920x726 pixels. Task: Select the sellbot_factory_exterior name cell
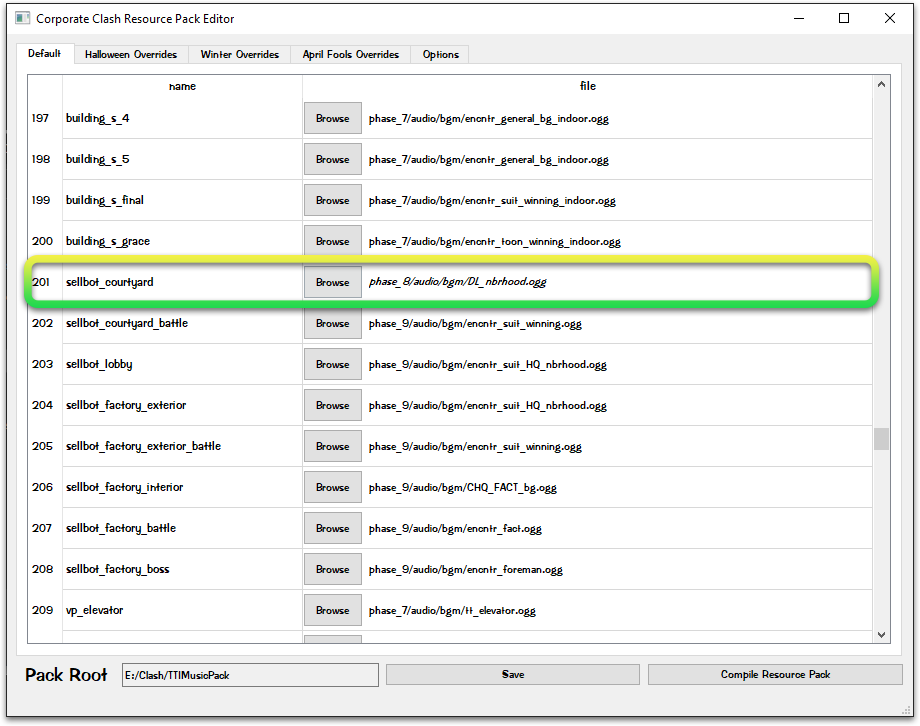pyautogui.click(x=182, y=405)
